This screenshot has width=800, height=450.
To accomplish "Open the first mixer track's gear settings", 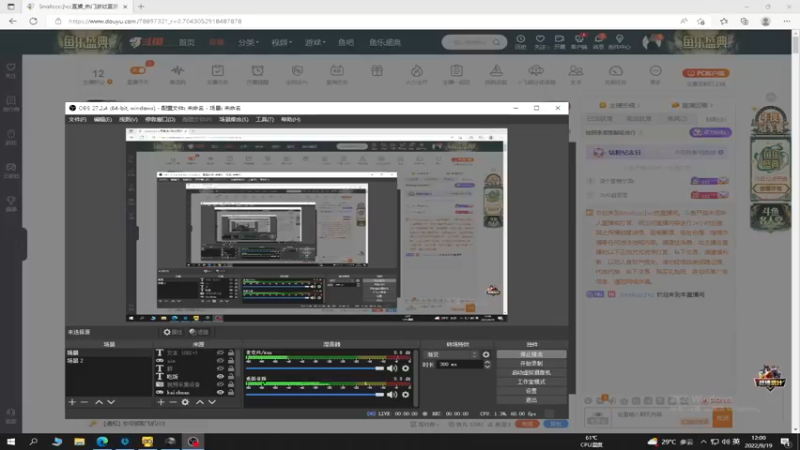I will pos(406,368).
